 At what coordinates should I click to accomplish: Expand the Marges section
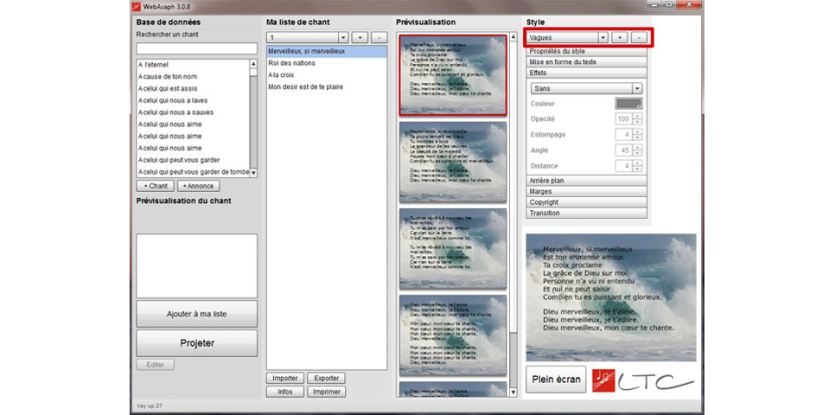pyautogui.click(x=586, y=191)
